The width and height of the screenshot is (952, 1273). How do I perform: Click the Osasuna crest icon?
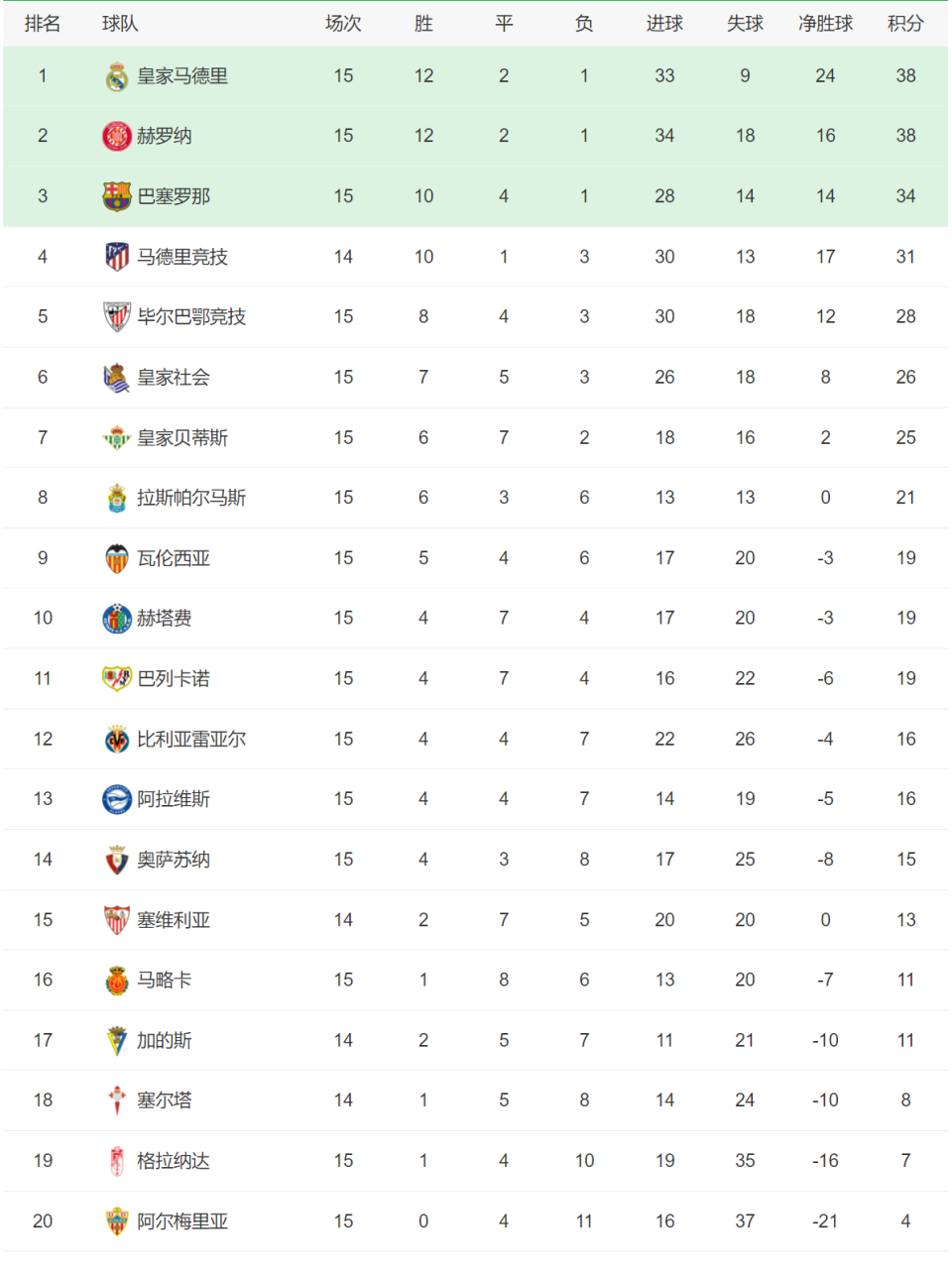[117, 860]
